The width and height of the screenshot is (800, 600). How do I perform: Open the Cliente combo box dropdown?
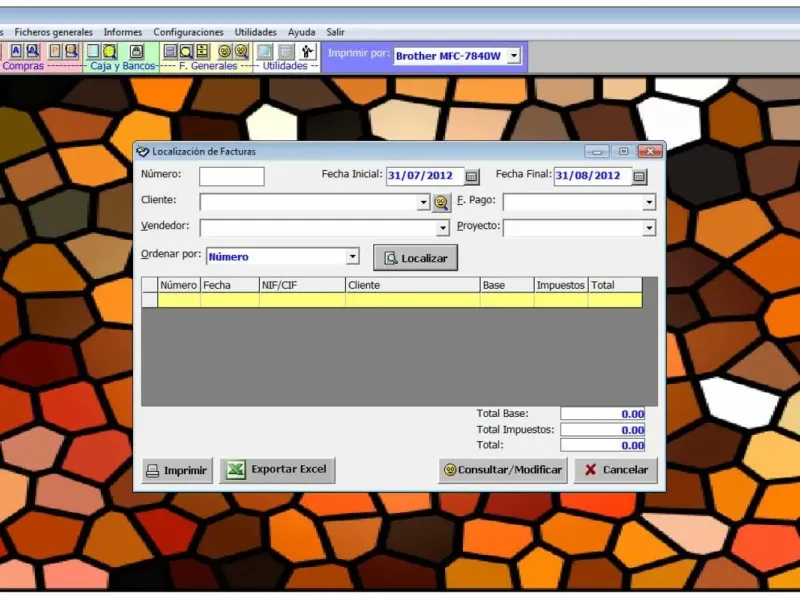pyautogui.click(x=423, y=203)
